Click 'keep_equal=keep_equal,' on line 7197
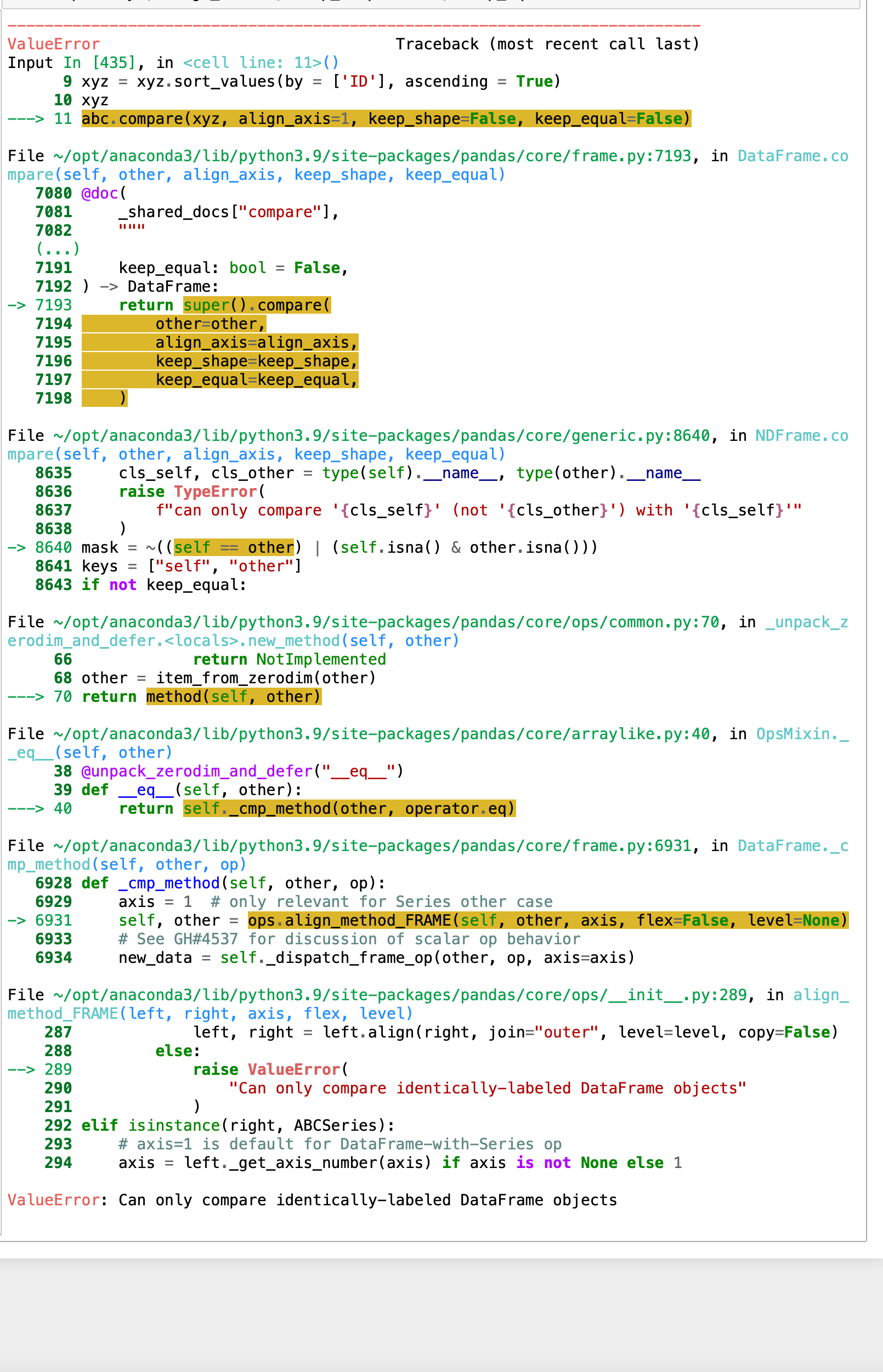 257,379
